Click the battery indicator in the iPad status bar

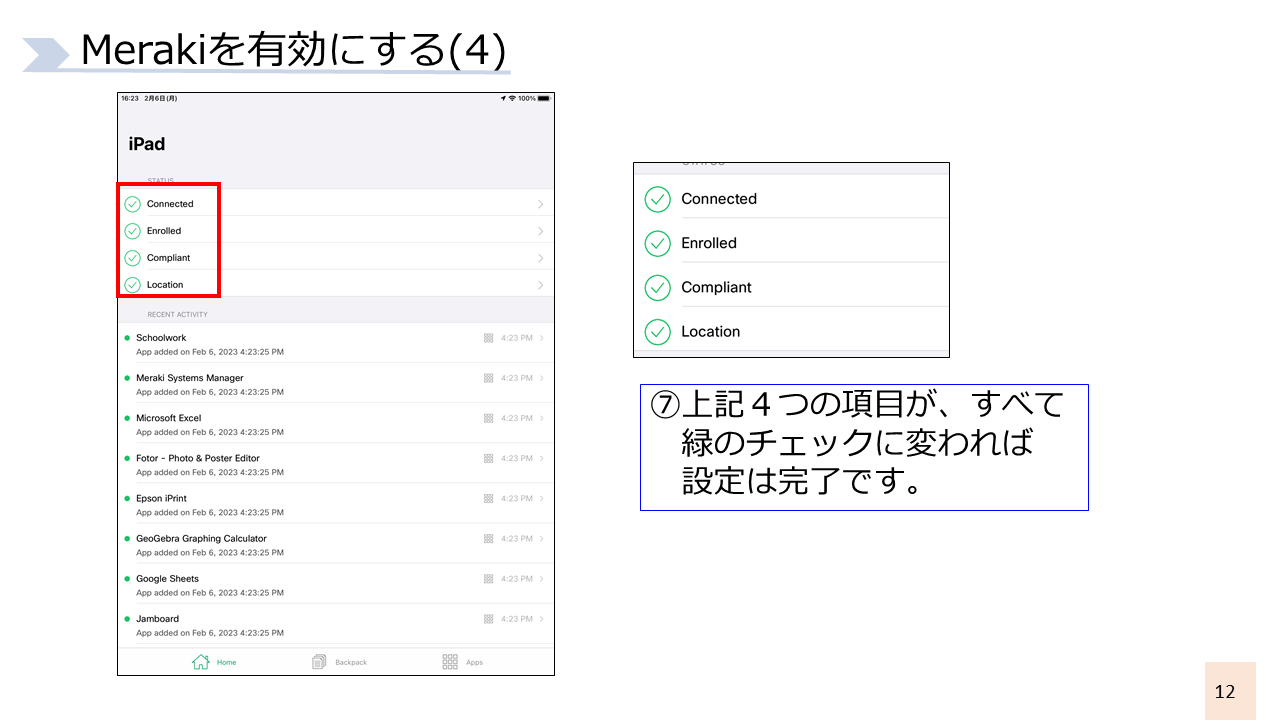click(x=544, y=98)
